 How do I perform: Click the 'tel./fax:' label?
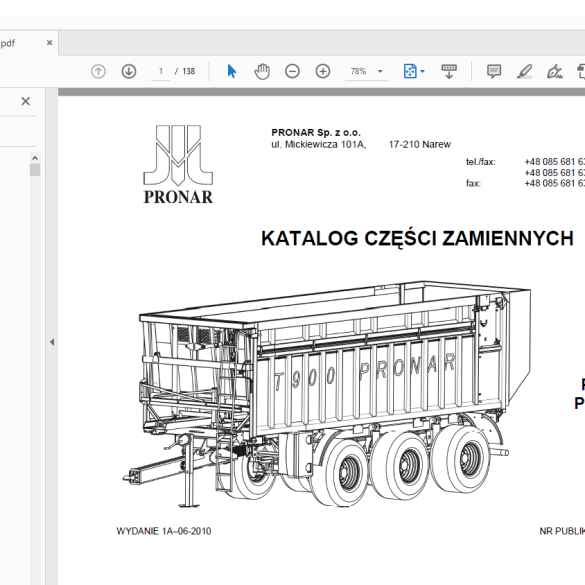pyautogui.click(x=481, y=162)
